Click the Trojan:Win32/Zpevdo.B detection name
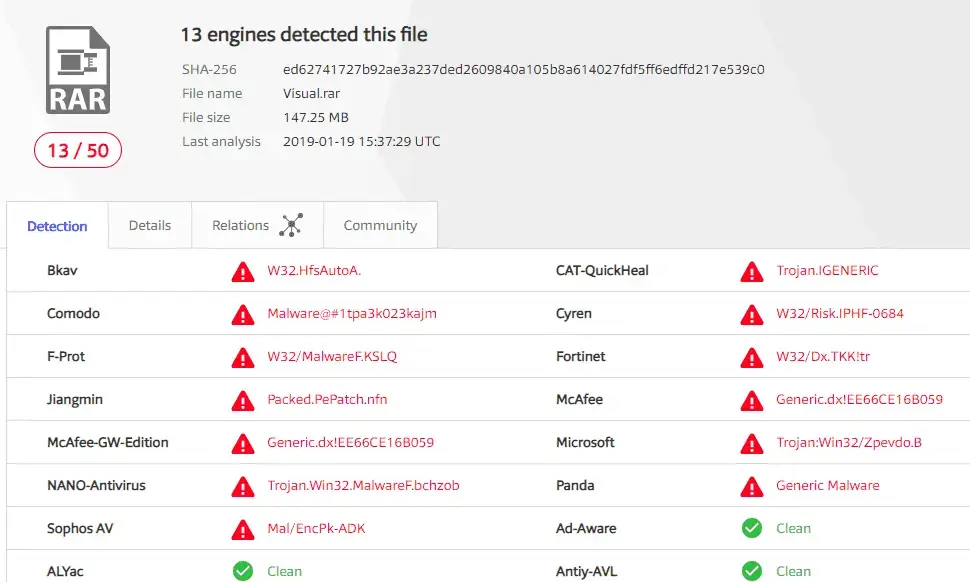Image resolution: width=970 pixels, height=582 pixels. pyautogui.click(x=848, y=443)
